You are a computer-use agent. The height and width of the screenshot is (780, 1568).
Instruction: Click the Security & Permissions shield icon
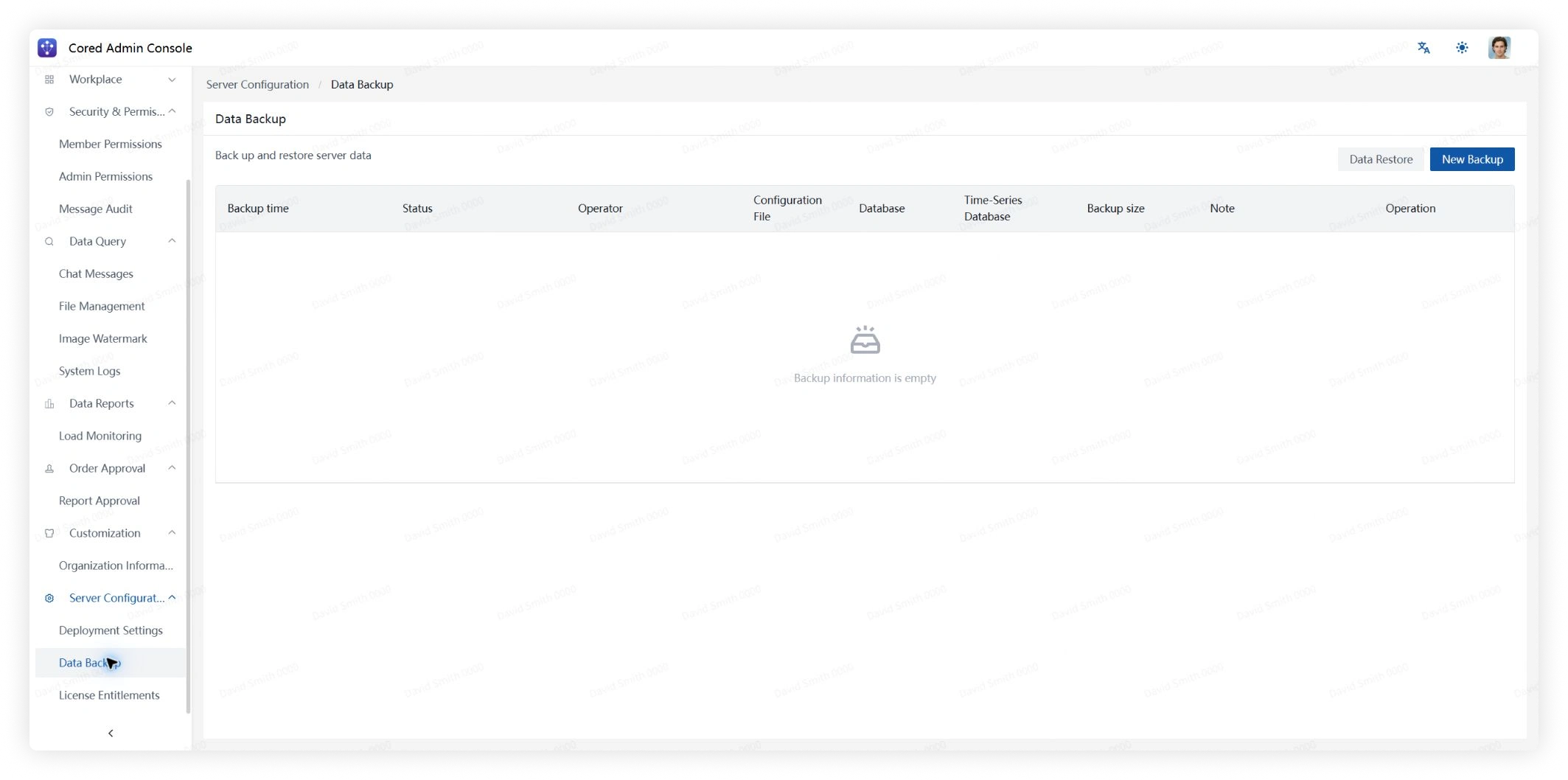(x=49, y=112)
